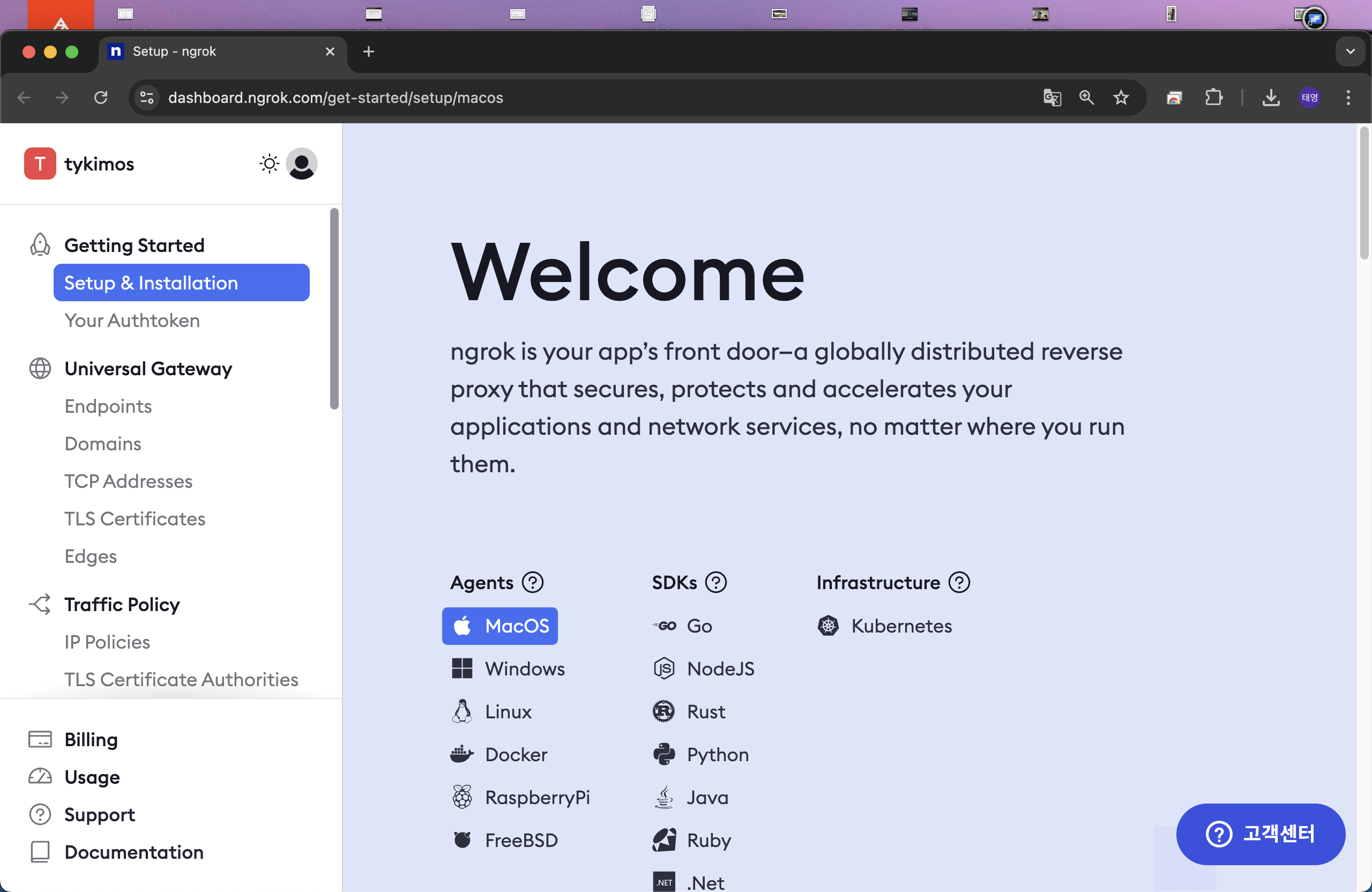Viewport: 1372px width, 892px height.
Task: Click the Universal Gateway globe icon
Action: (x=40, y=368)
